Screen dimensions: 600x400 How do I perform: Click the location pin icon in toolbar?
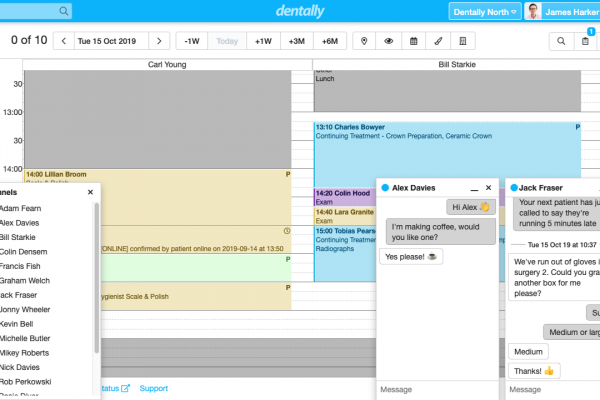pos(364,41)
